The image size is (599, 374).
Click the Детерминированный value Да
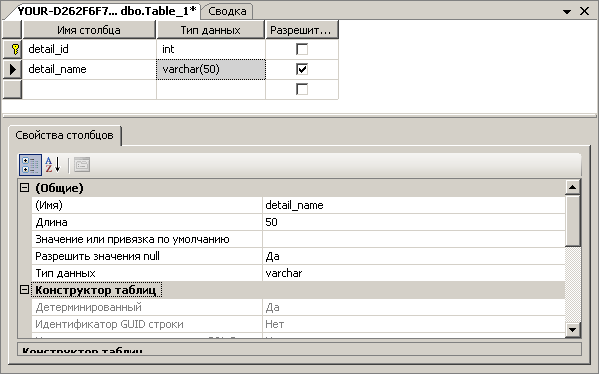point(414,307)
